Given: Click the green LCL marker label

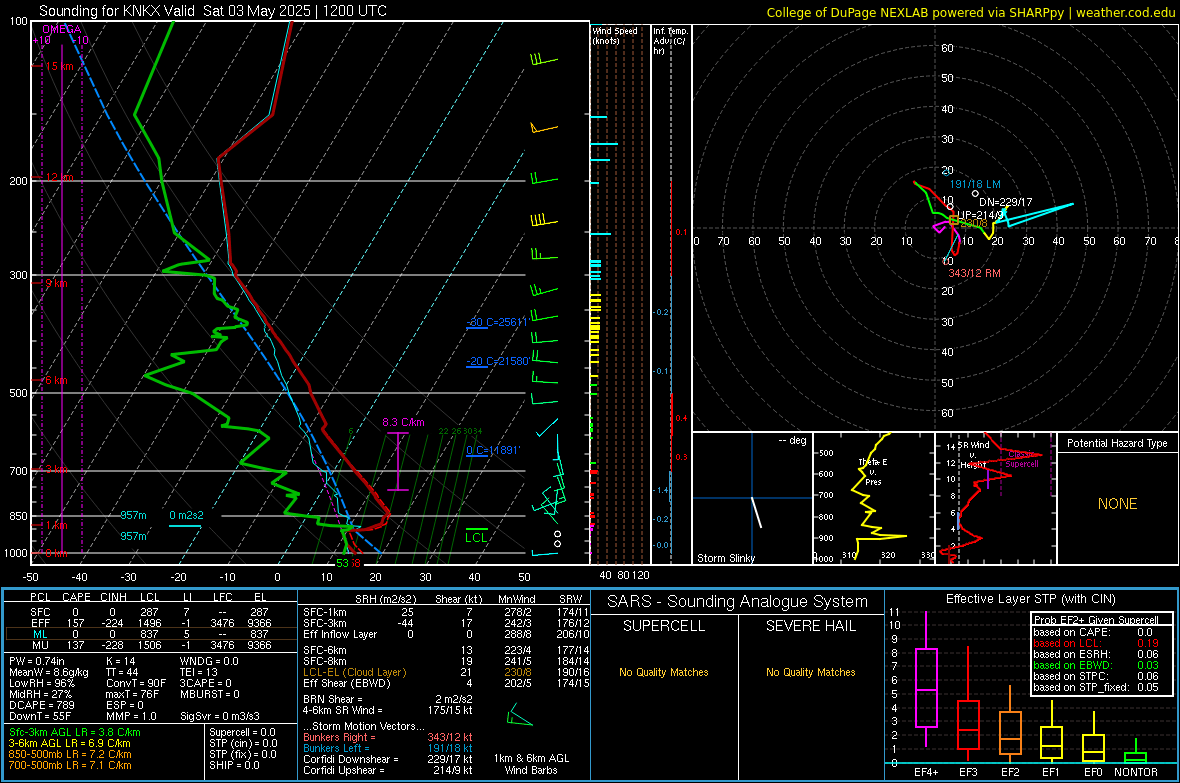Looking at the screenshot, I should pyautogui.click(x=476, y=537).
